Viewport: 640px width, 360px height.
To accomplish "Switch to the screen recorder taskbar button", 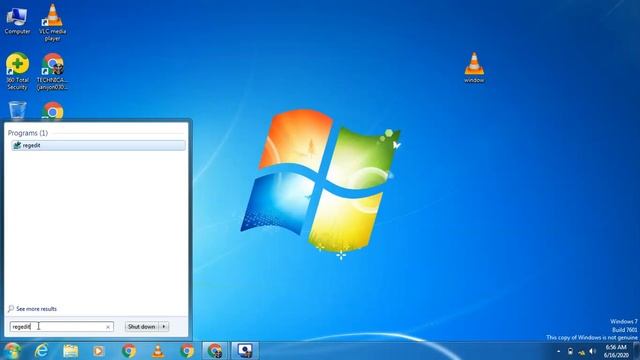I will coord(245,351).
